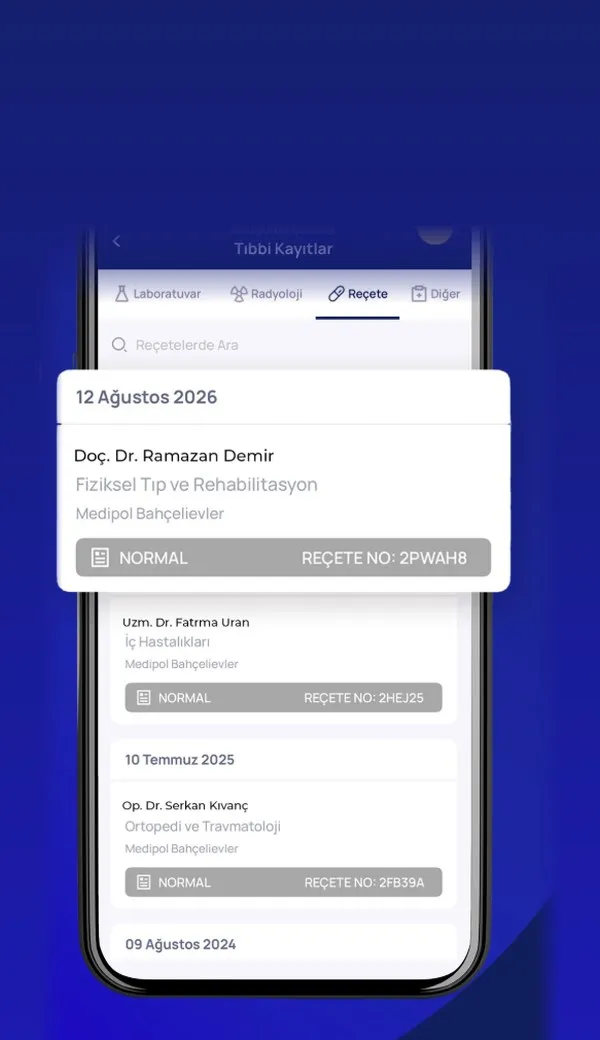600x1040 pixels.
Task: Click the 10 Temmuz 2025 date header
Action: 180,759
